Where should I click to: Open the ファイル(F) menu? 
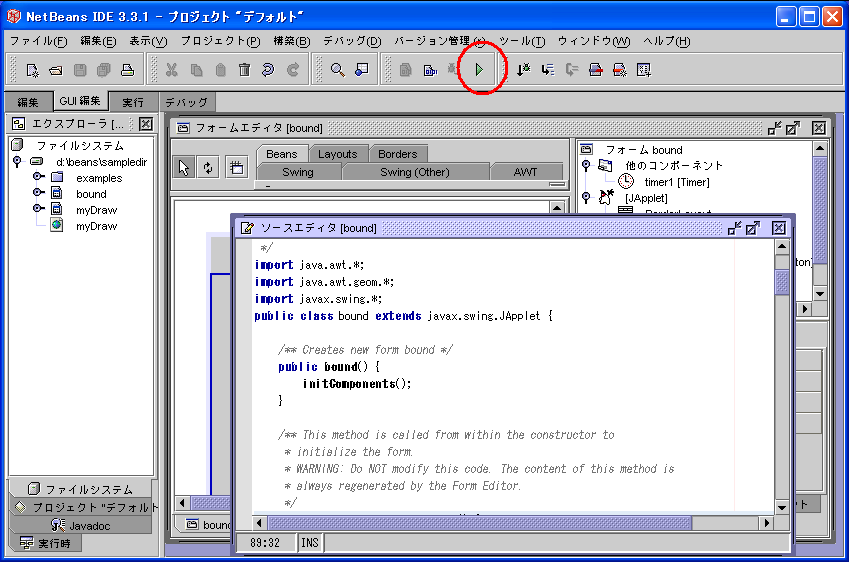(x=38, y=41)
